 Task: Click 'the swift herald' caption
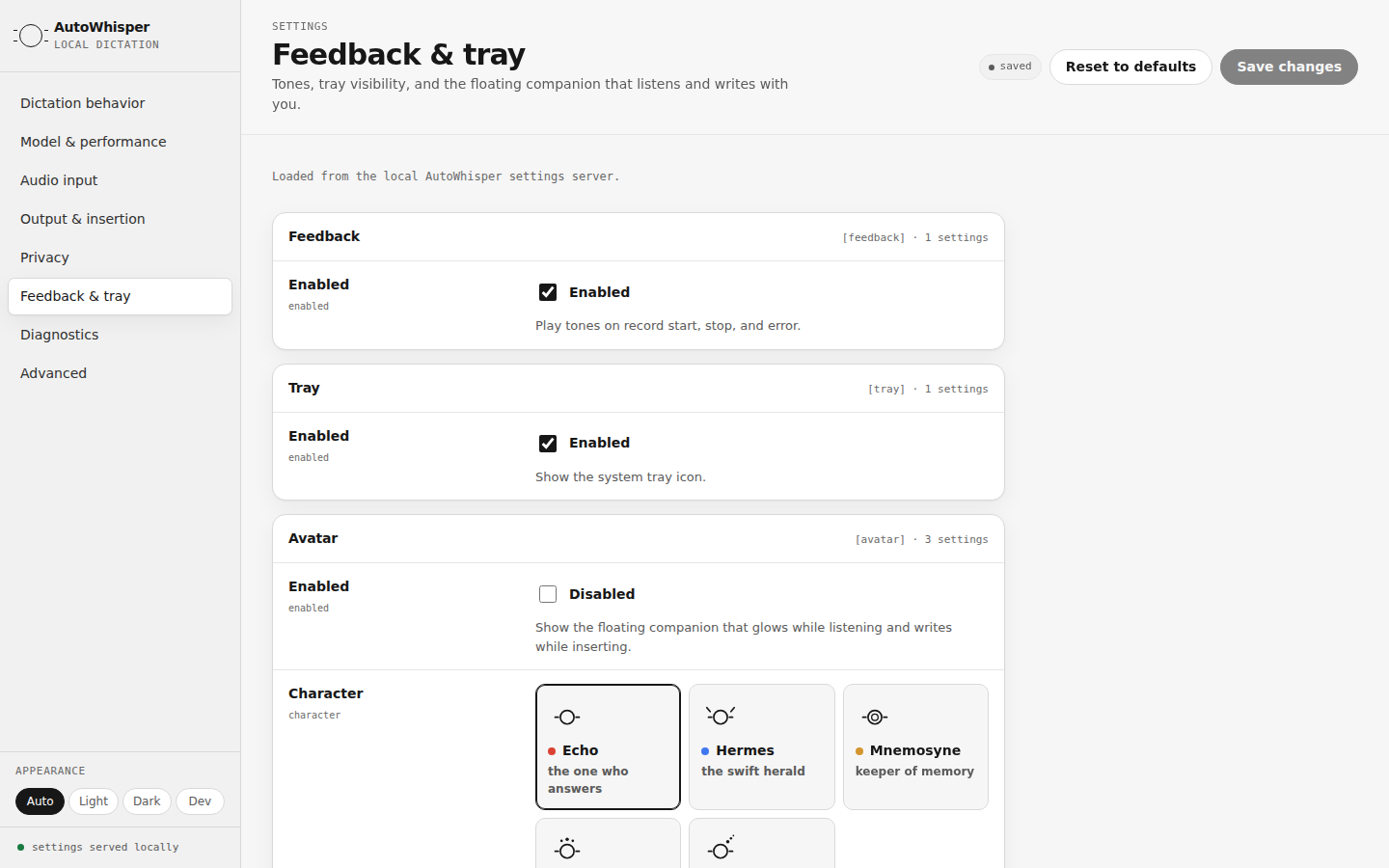(752, 772)
